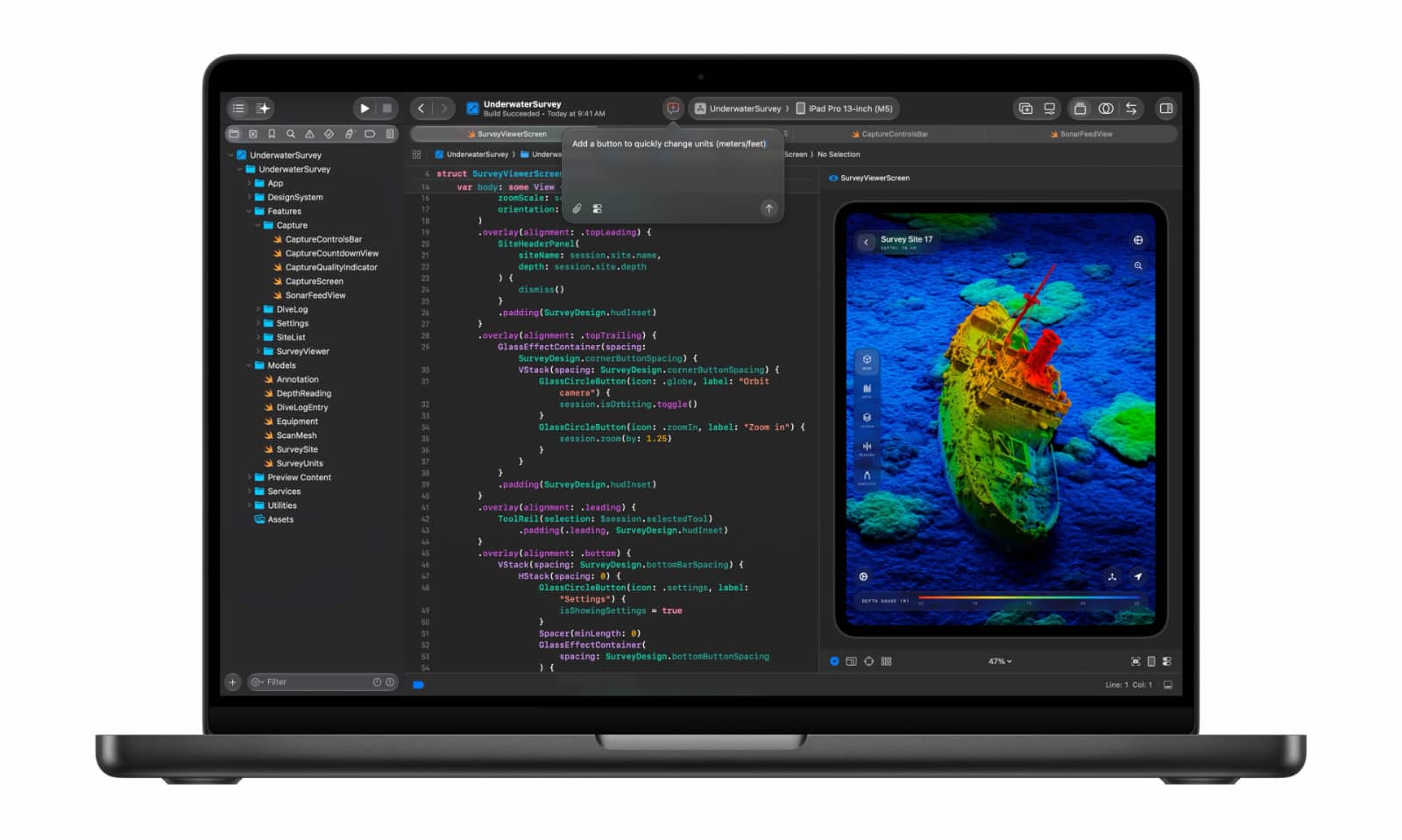Select the project navigator folder icon
The width and height of the screenshot is (1402, 840).
[x=234, y=134]
